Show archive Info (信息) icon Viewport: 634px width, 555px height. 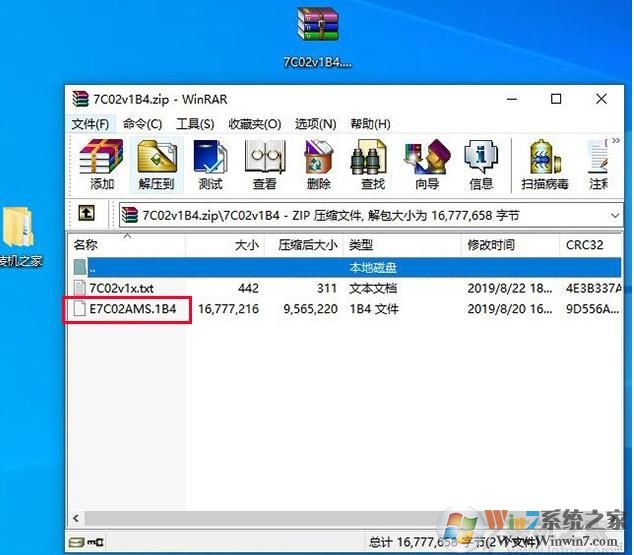[481, 164]
